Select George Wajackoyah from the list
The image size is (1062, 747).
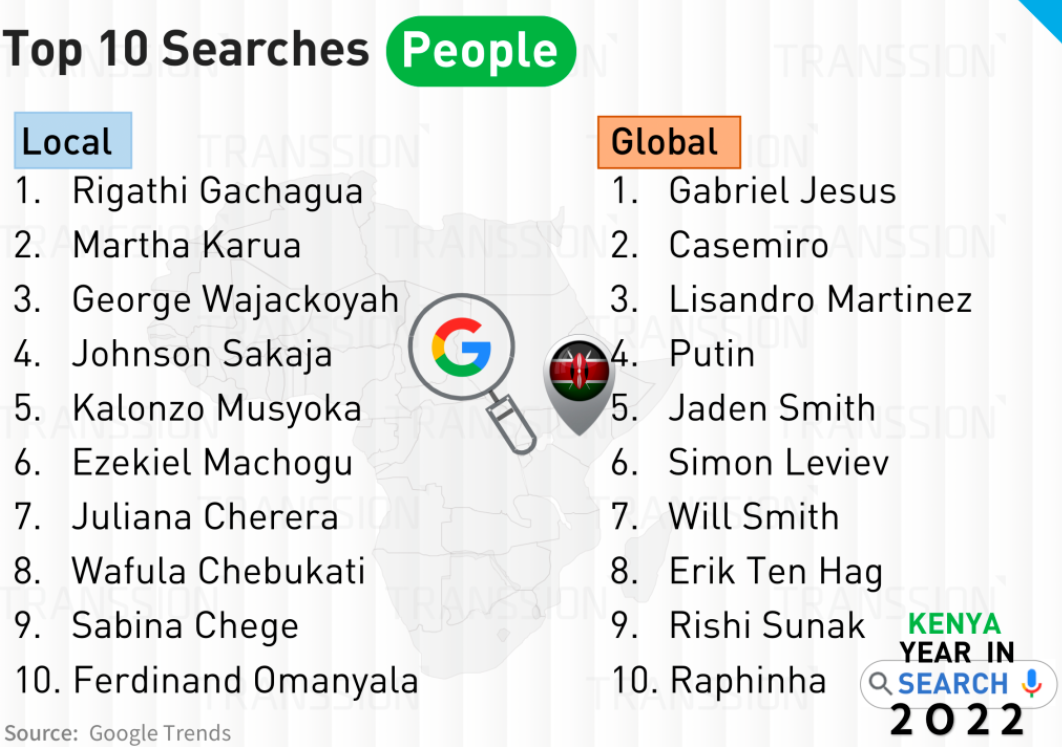(235, 299)
